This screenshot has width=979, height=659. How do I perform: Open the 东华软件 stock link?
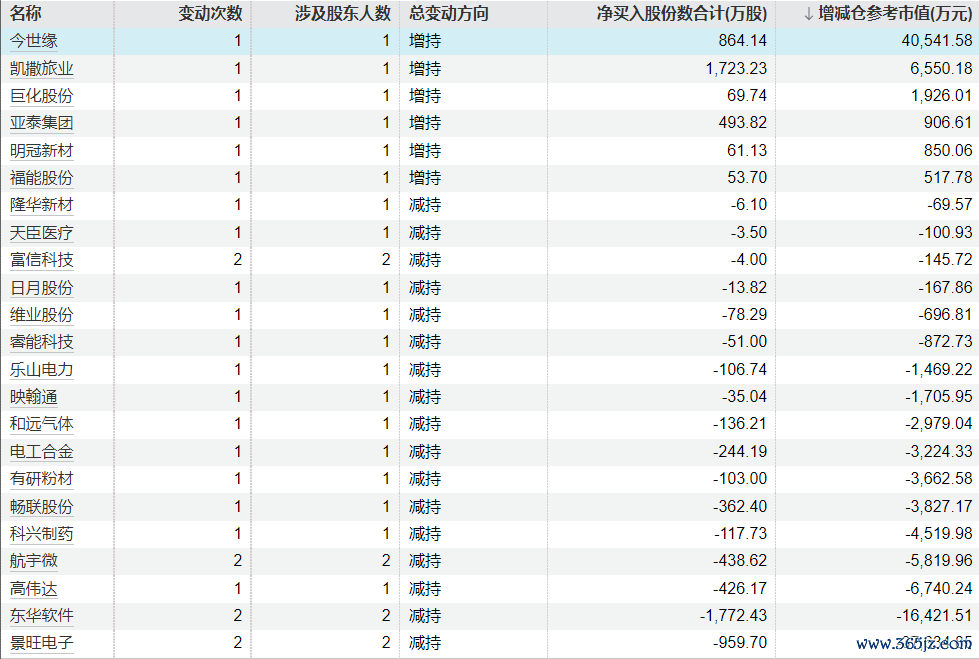[x=41, y=615]
